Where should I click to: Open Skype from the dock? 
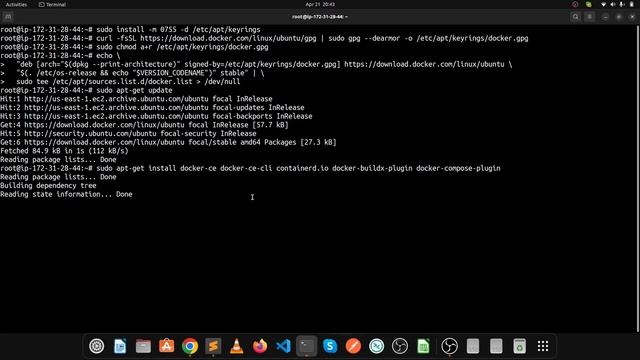click(x=330, y=346)
